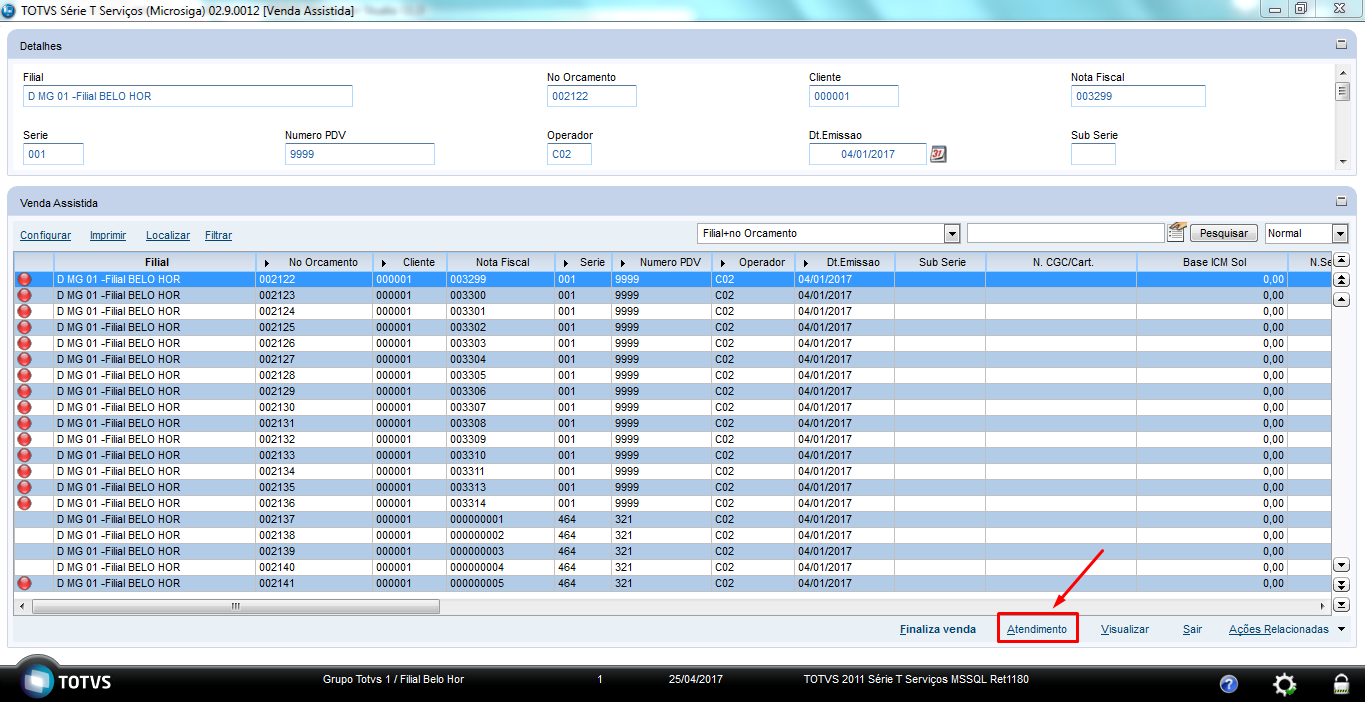Viewport: 1365px width, 702px height.
Task: Click the red status circle of orçamento 002136
Action: (x=25, y=503)
